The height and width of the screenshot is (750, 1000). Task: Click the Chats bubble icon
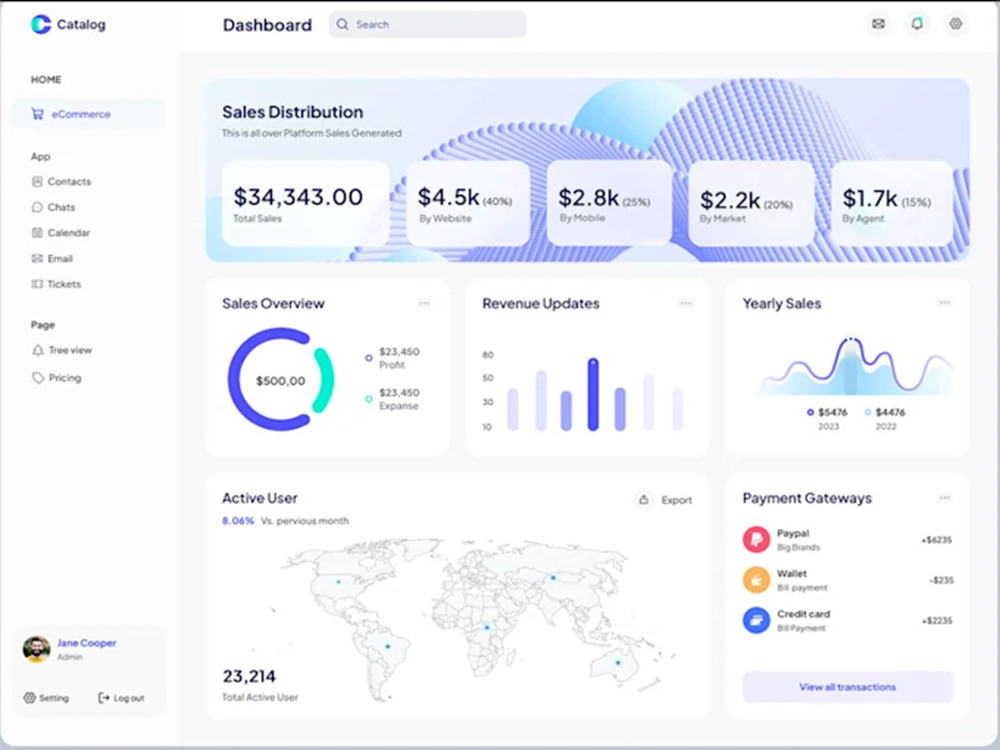(x=37, y=207)
